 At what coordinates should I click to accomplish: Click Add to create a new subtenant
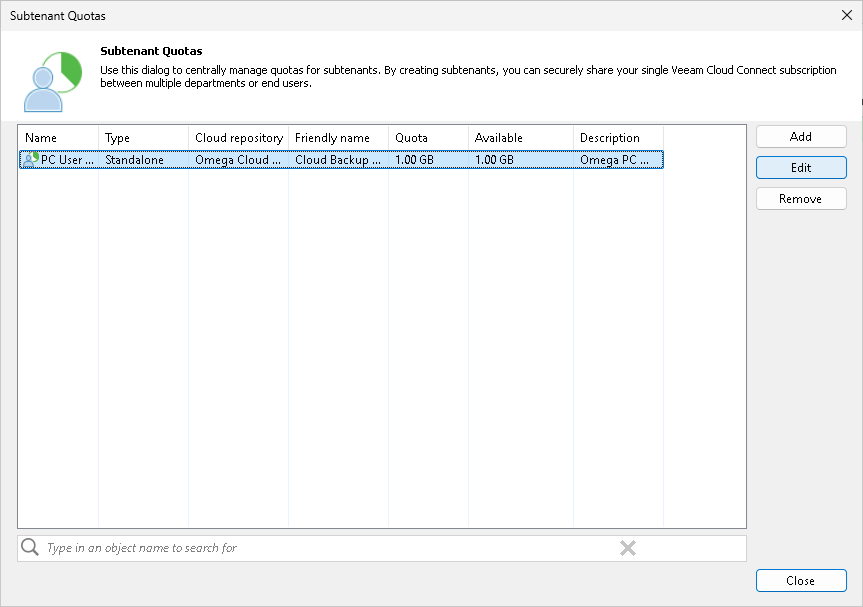(800, 136)
